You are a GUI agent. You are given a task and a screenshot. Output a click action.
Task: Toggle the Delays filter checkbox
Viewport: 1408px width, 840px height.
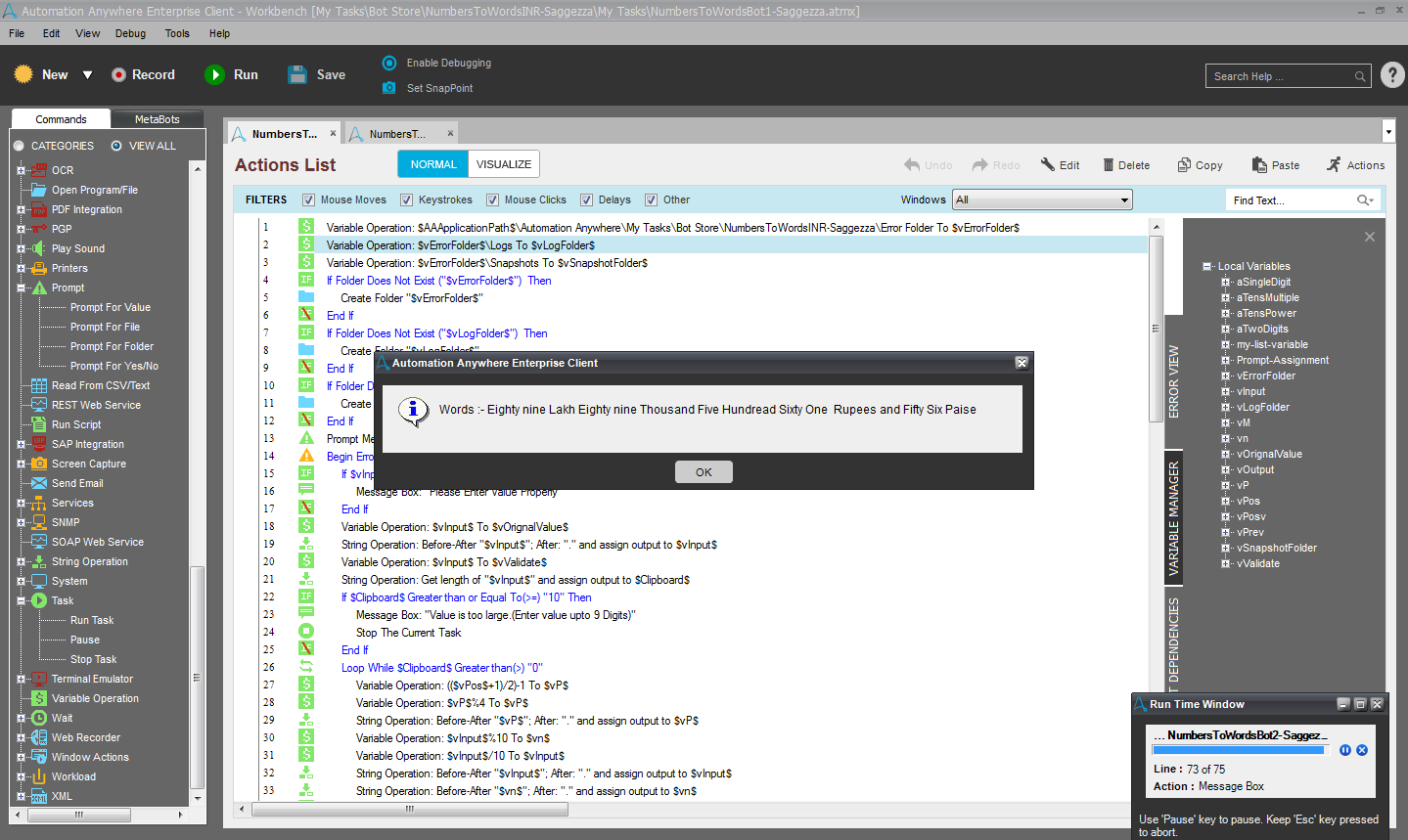587,200
